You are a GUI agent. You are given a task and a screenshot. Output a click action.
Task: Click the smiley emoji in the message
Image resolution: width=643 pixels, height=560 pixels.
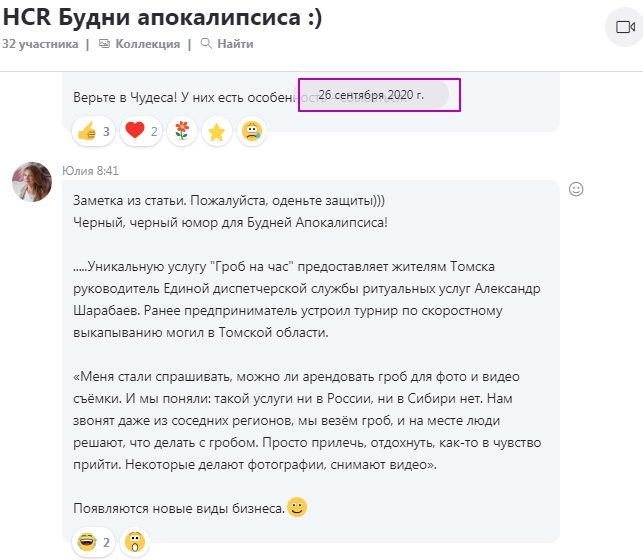coord(297,508)
